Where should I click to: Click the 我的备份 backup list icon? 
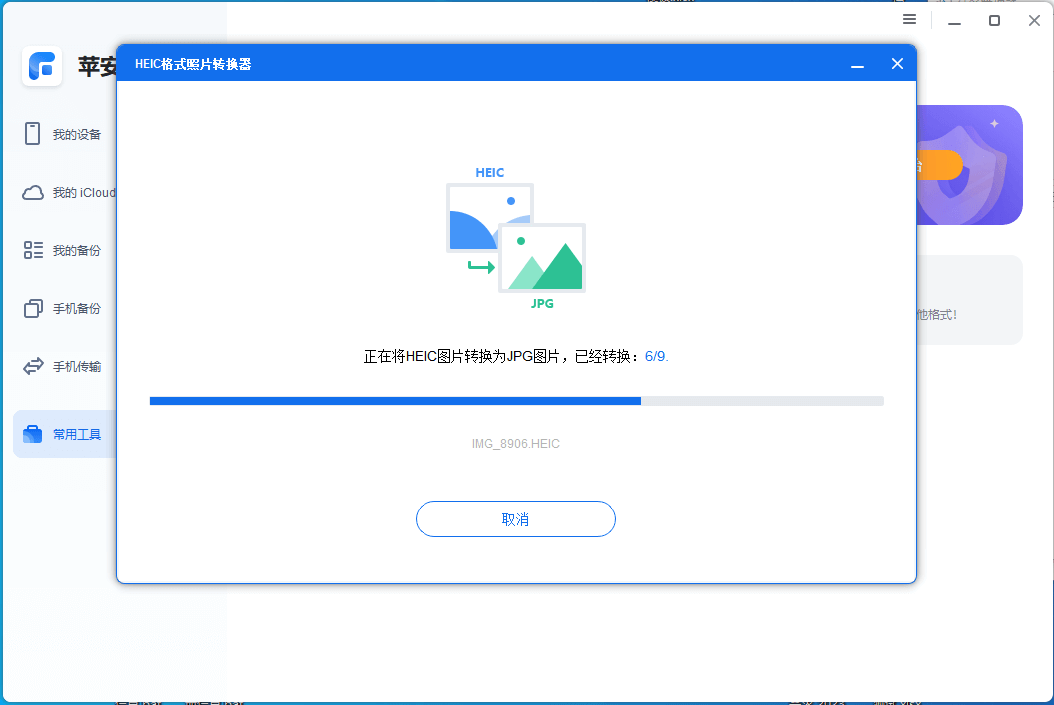click(30, 250)
